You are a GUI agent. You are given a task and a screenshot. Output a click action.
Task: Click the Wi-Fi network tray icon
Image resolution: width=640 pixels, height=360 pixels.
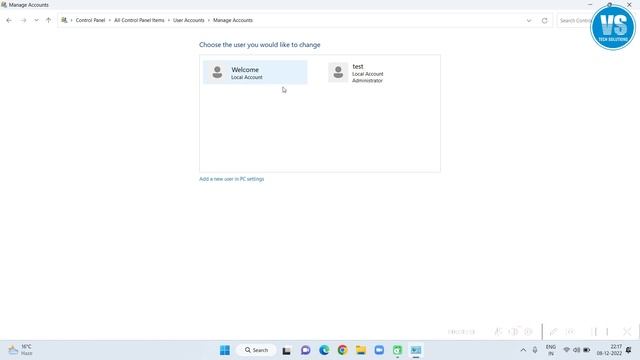point(567,350)
